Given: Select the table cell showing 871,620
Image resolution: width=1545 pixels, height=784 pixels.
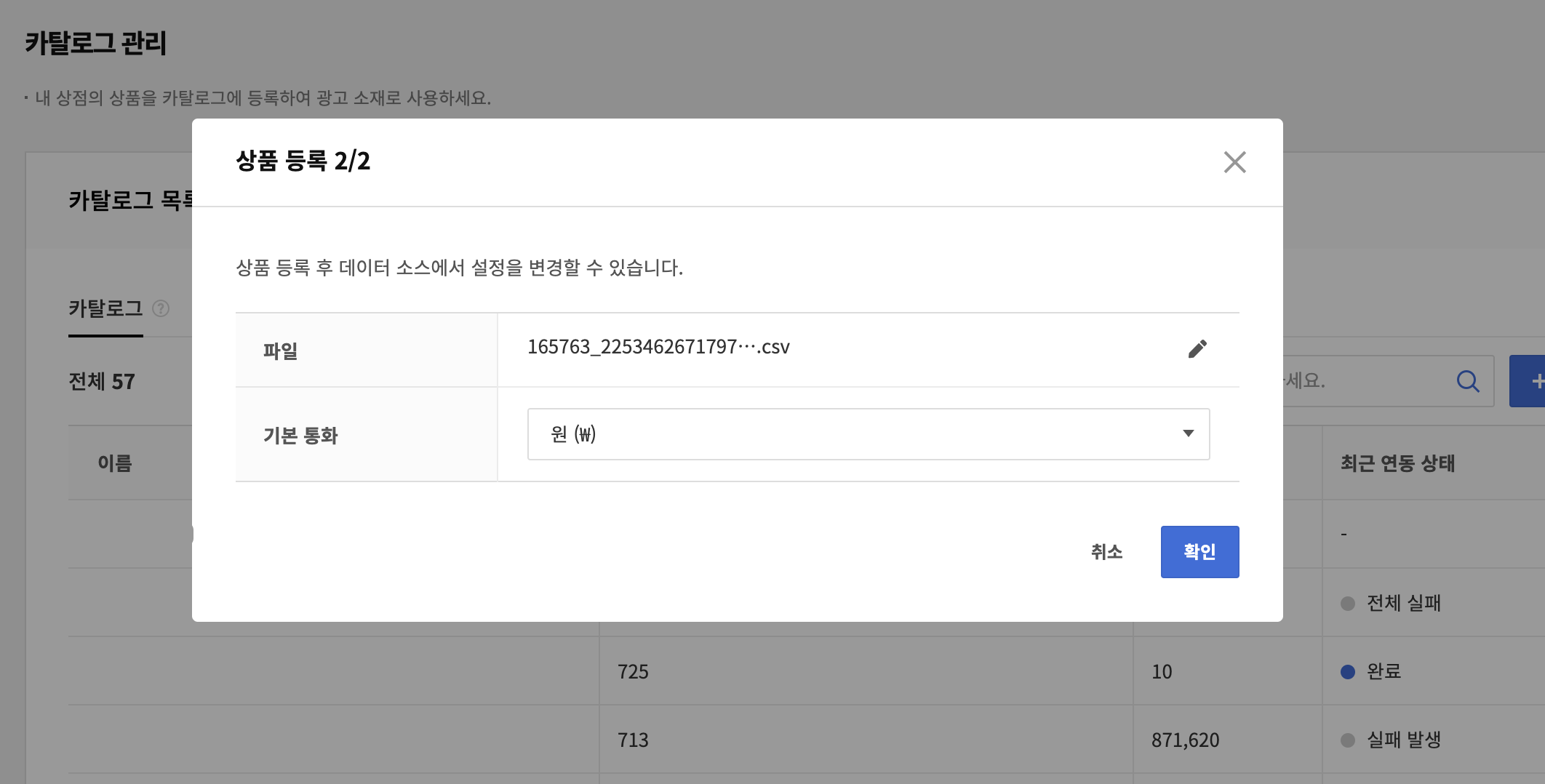Looking at the screenshot, I should [1185, 740].
